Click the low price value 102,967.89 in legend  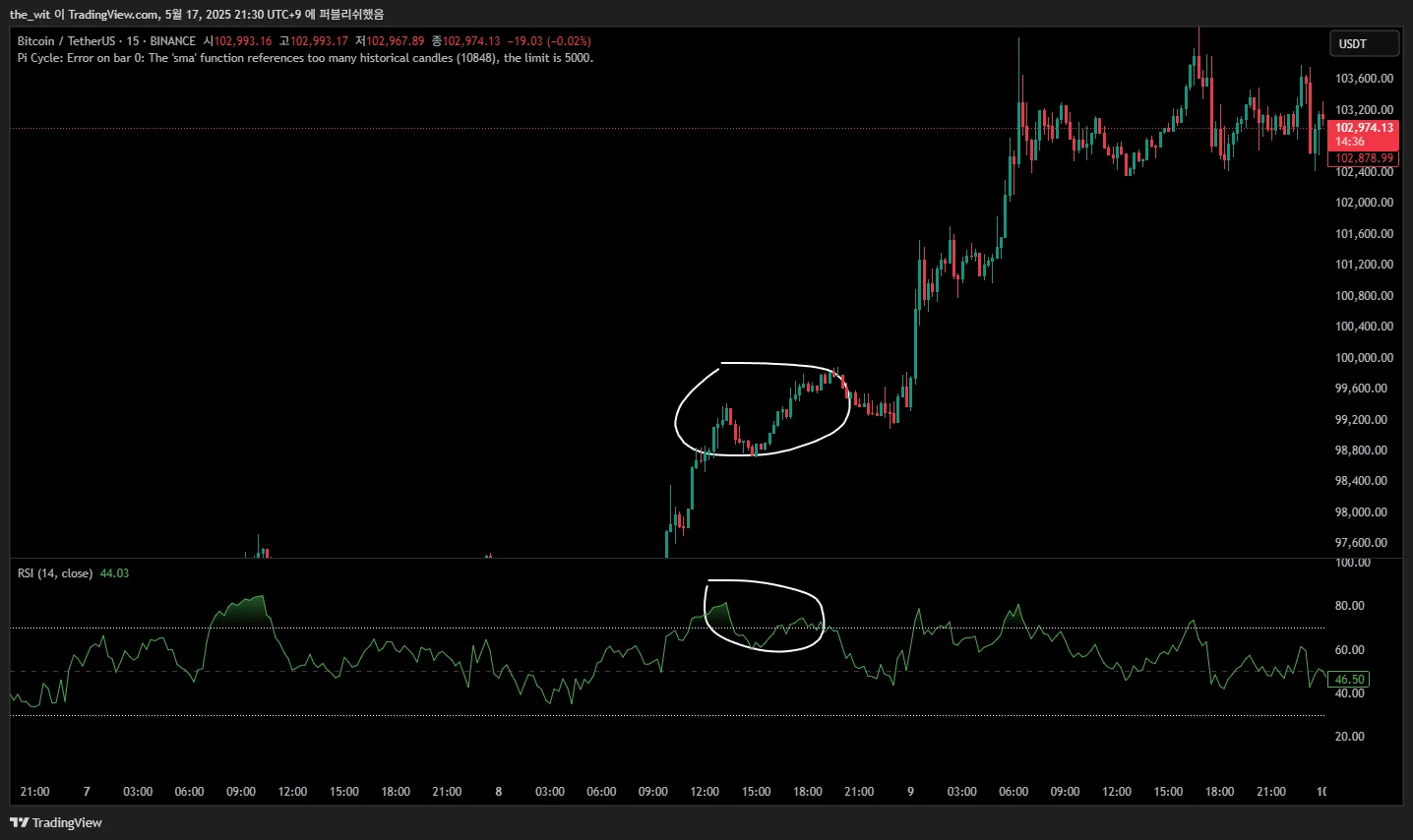tap(396, 41)
